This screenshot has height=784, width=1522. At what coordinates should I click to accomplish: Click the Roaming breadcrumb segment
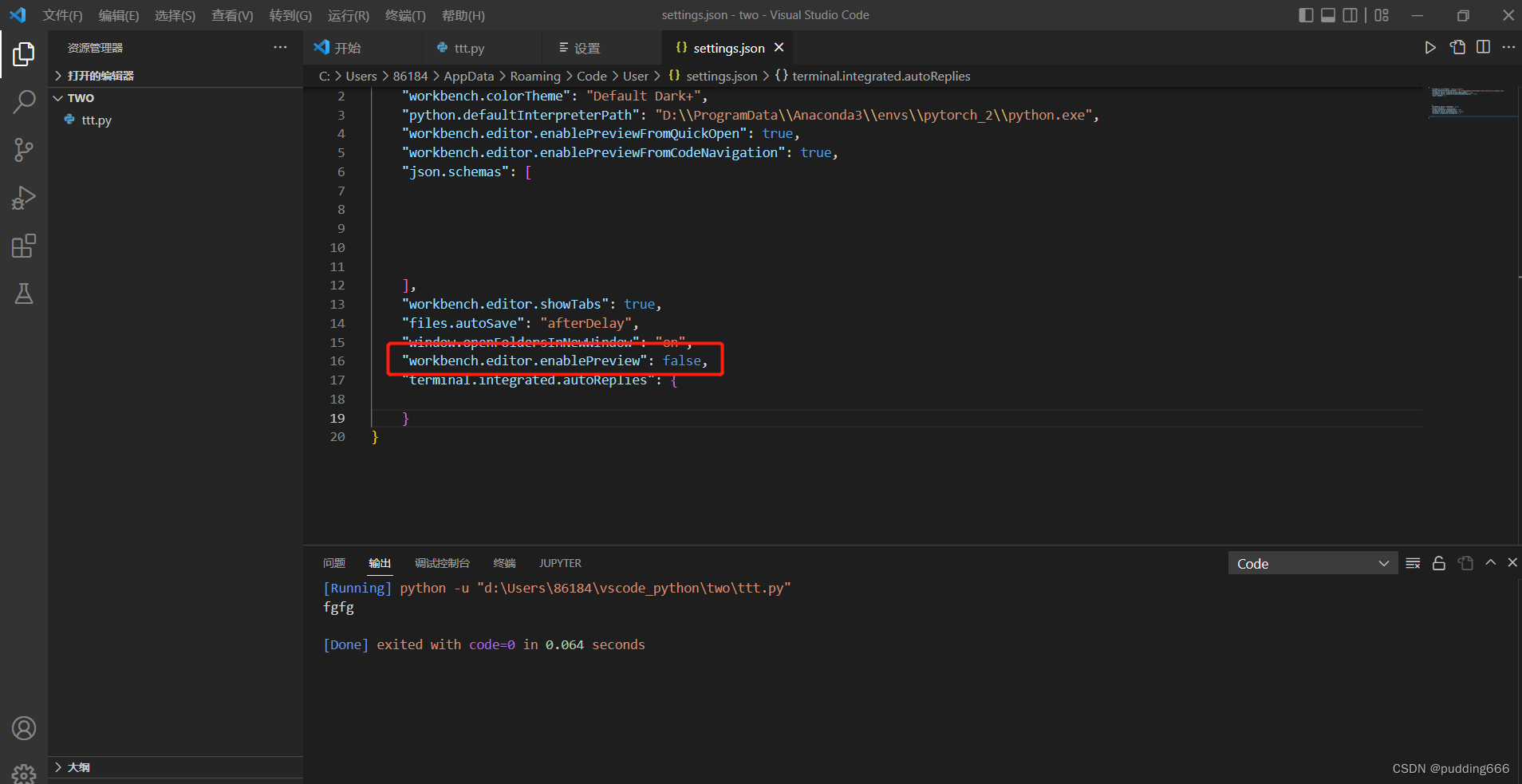pos(535,76)
